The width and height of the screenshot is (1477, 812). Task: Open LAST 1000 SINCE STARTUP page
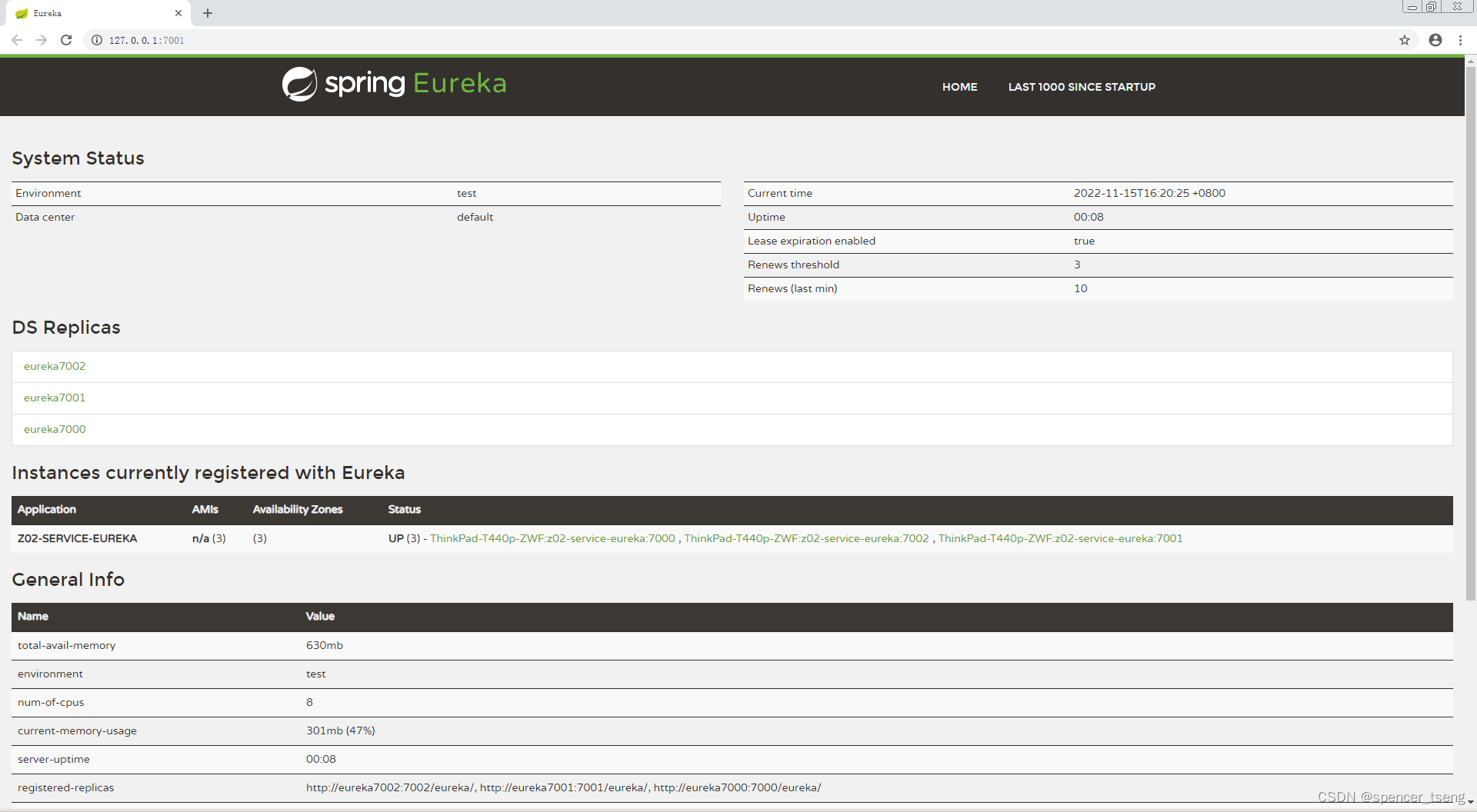[x=1082, y=87]
